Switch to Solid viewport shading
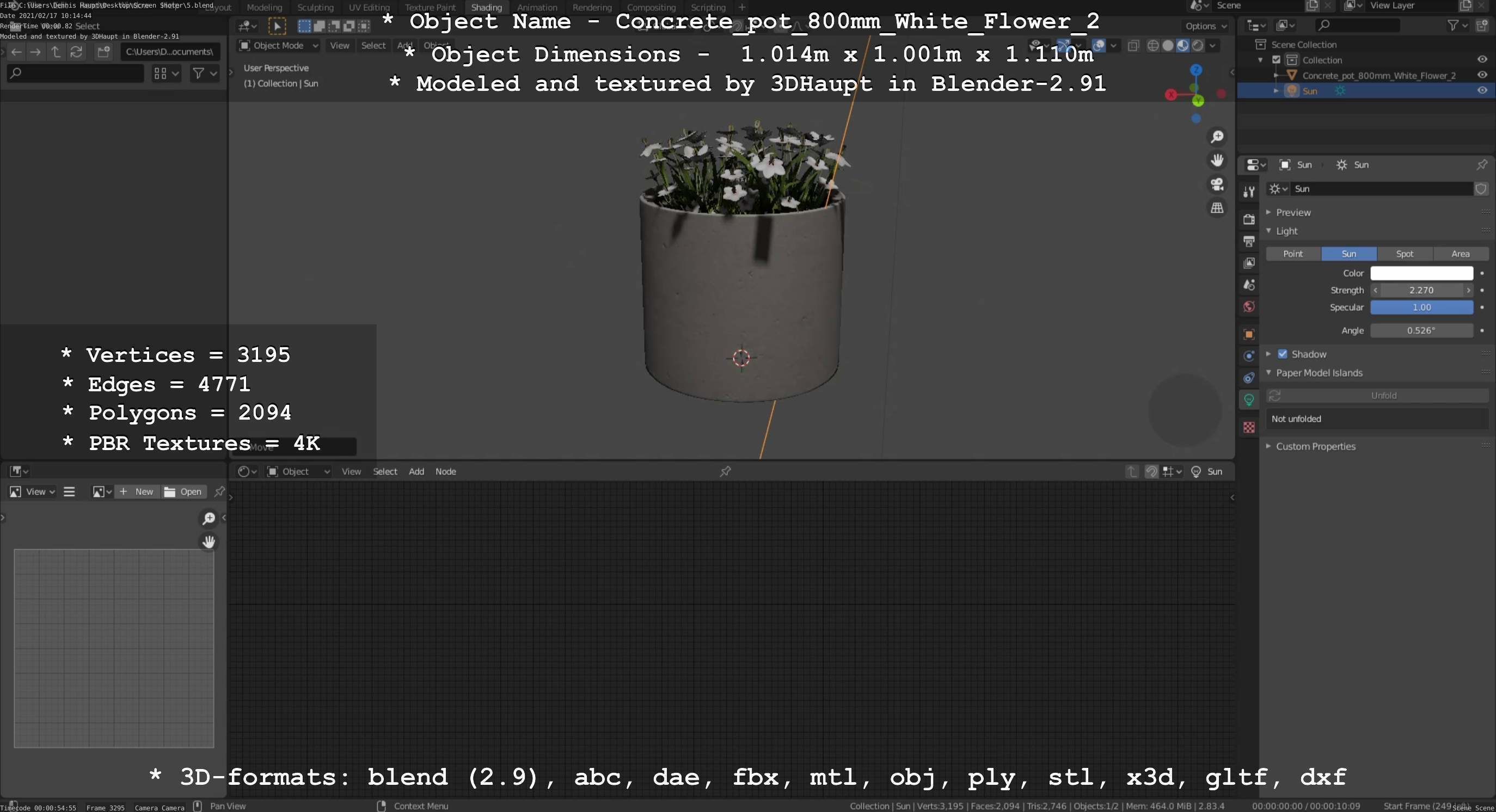Viewport: 1496px width, 812px height. (1168, 46)
